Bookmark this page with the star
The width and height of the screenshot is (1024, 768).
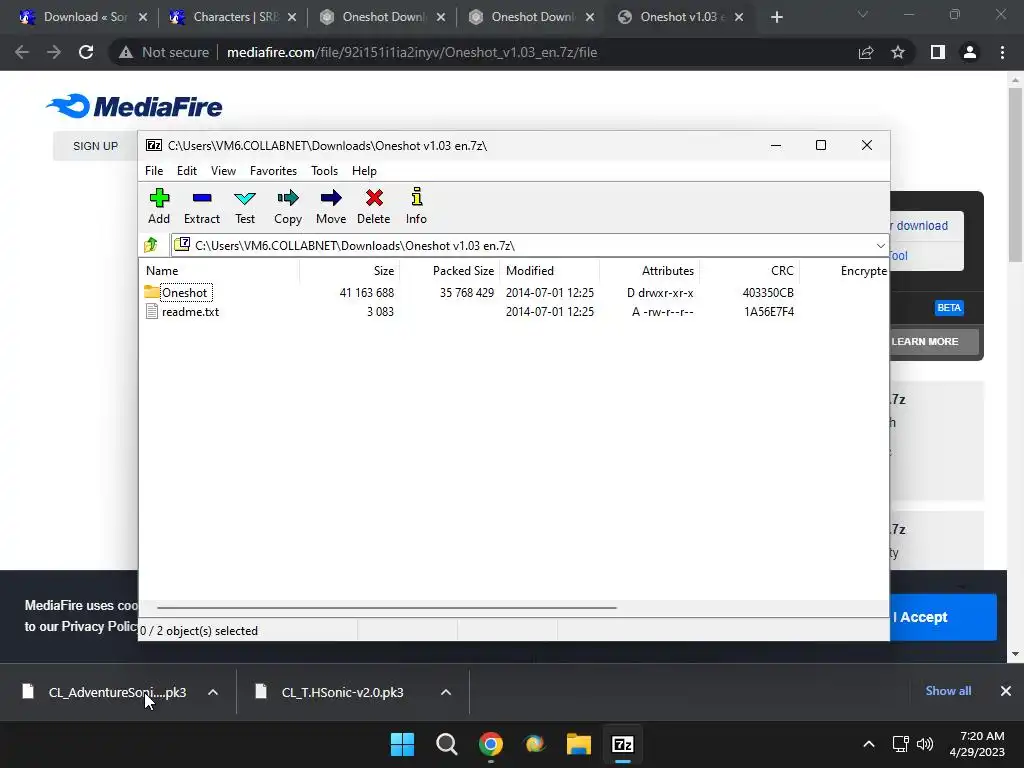click(898, 52)
